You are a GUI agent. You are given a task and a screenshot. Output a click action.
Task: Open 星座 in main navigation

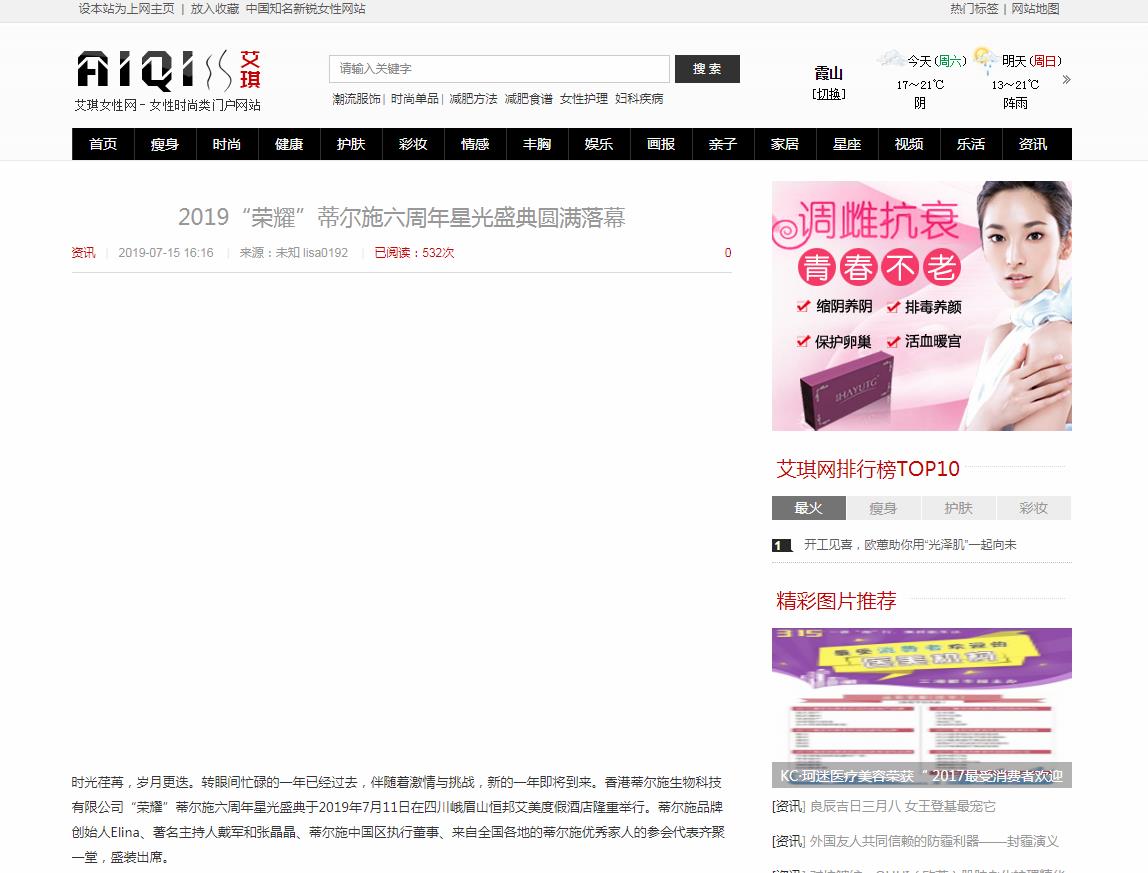coord(847,144)
